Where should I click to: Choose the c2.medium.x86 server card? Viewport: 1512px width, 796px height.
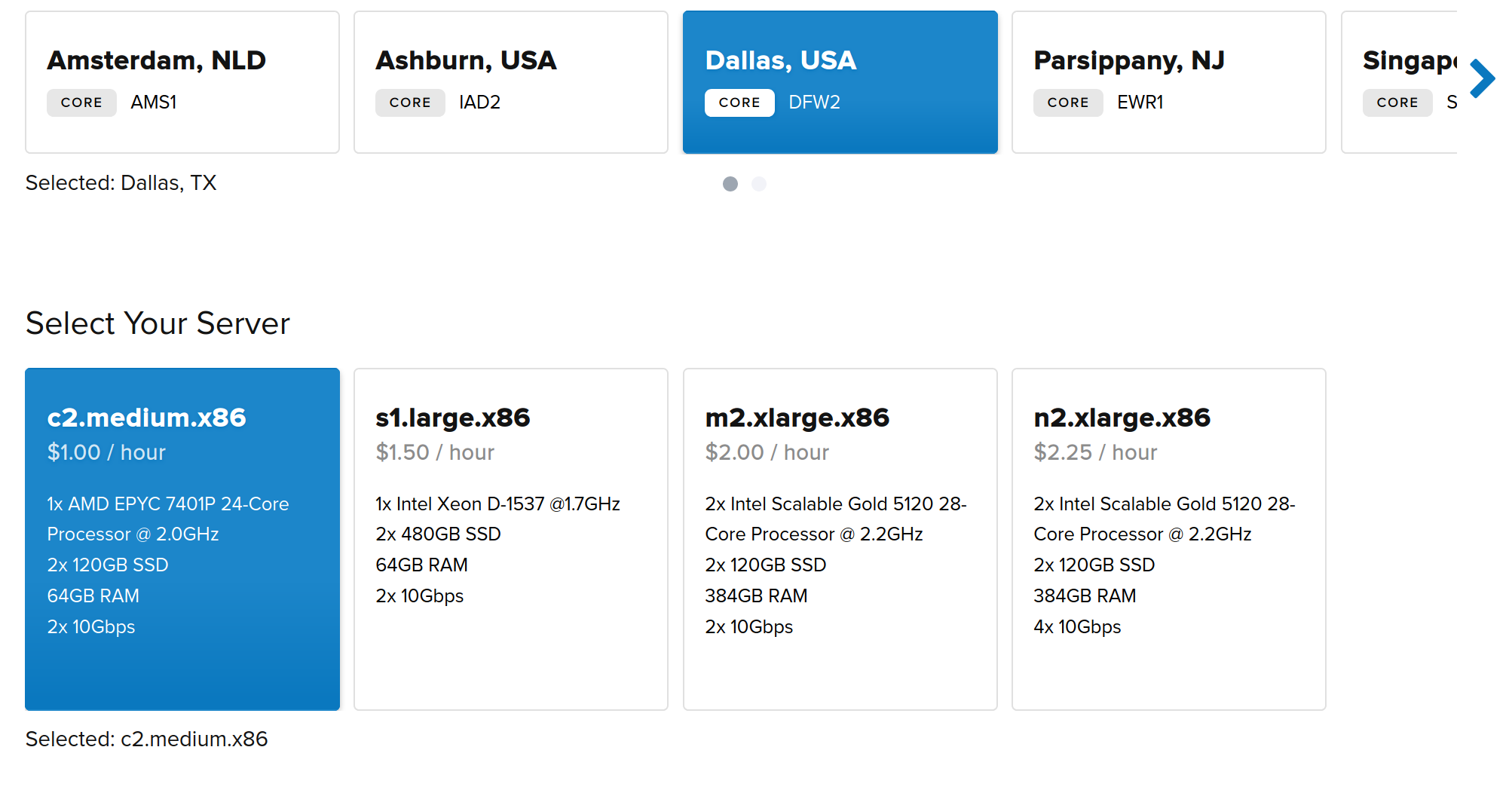182,539
